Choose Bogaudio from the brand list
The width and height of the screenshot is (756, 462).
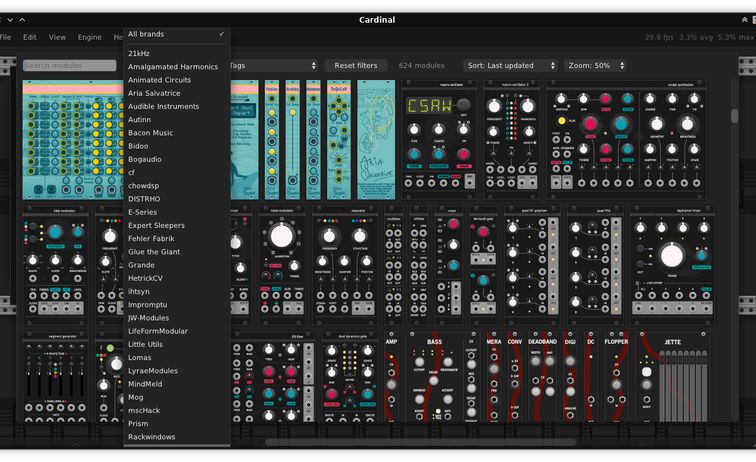145,159
